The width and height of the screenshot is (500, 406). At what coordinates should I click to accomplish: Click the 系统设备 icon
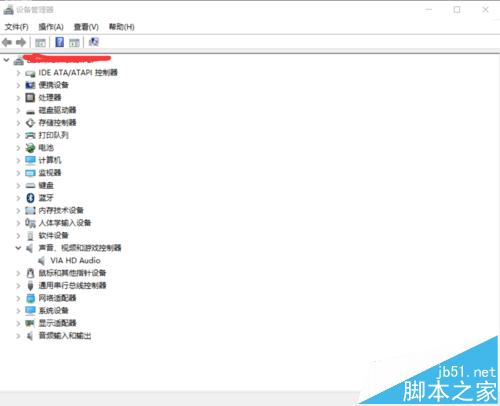tap(30, 311)
